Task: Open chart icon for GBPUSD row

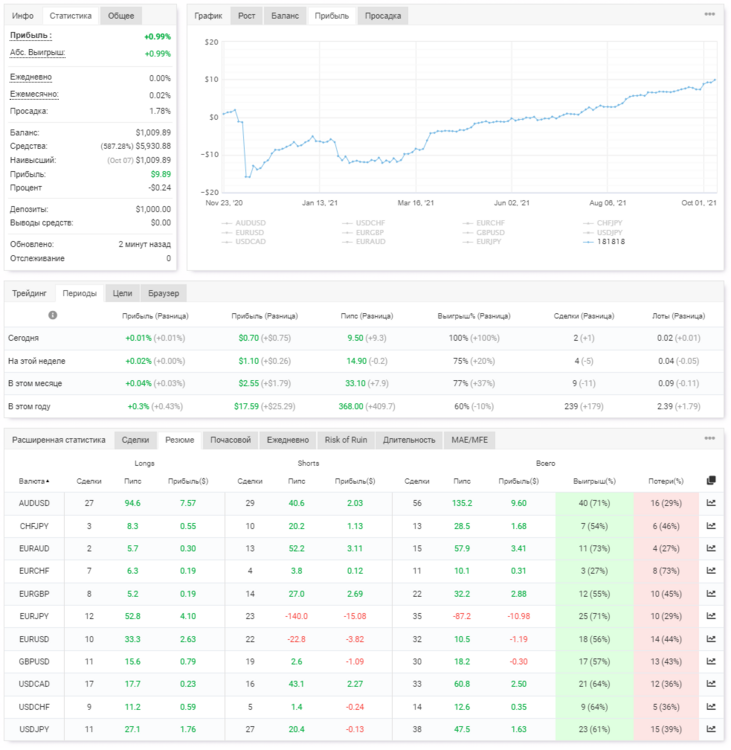Action: (711, 662)
